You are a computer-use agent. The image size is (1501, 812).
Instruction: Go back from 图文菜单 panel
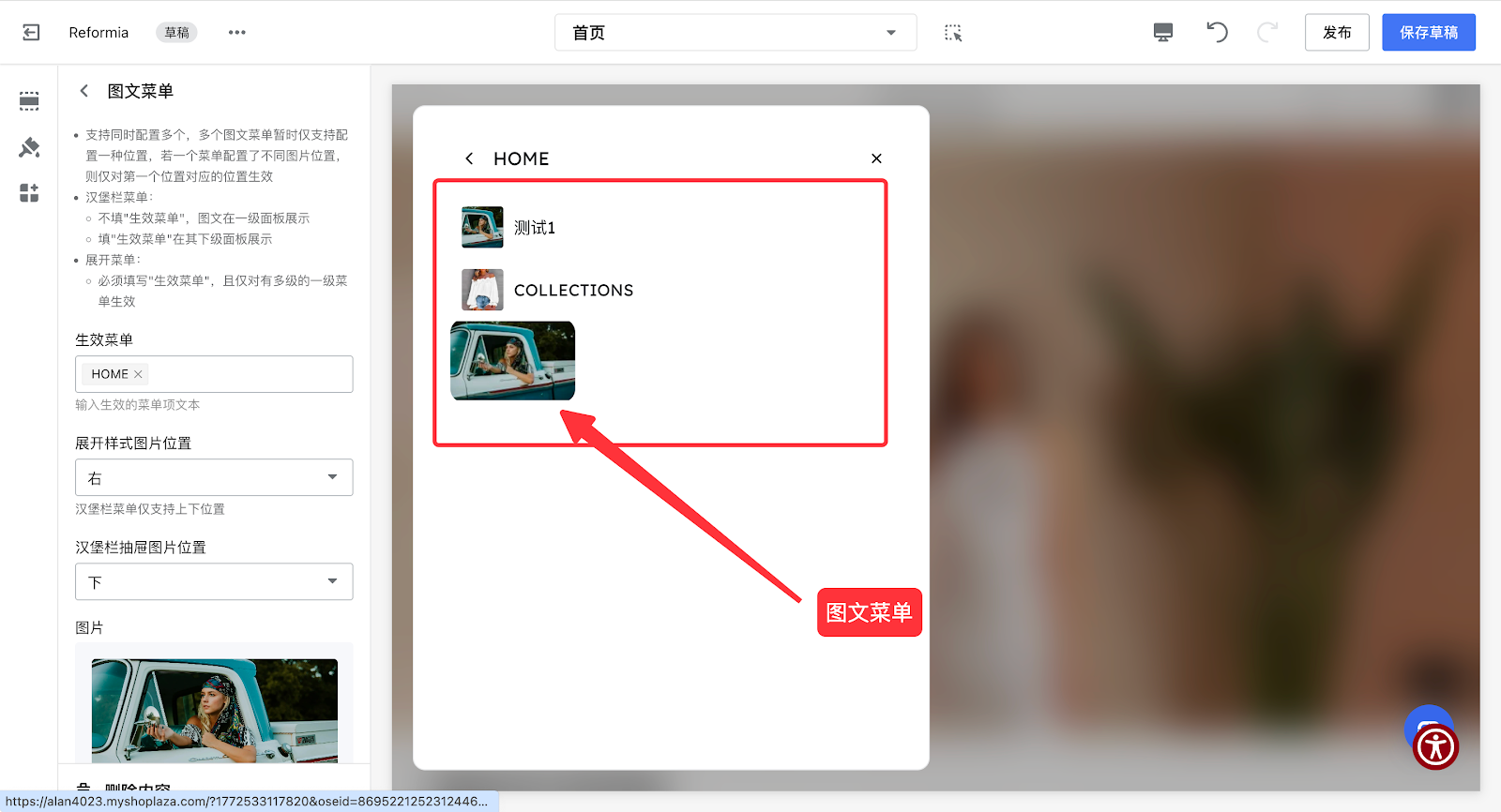point(84,91)
